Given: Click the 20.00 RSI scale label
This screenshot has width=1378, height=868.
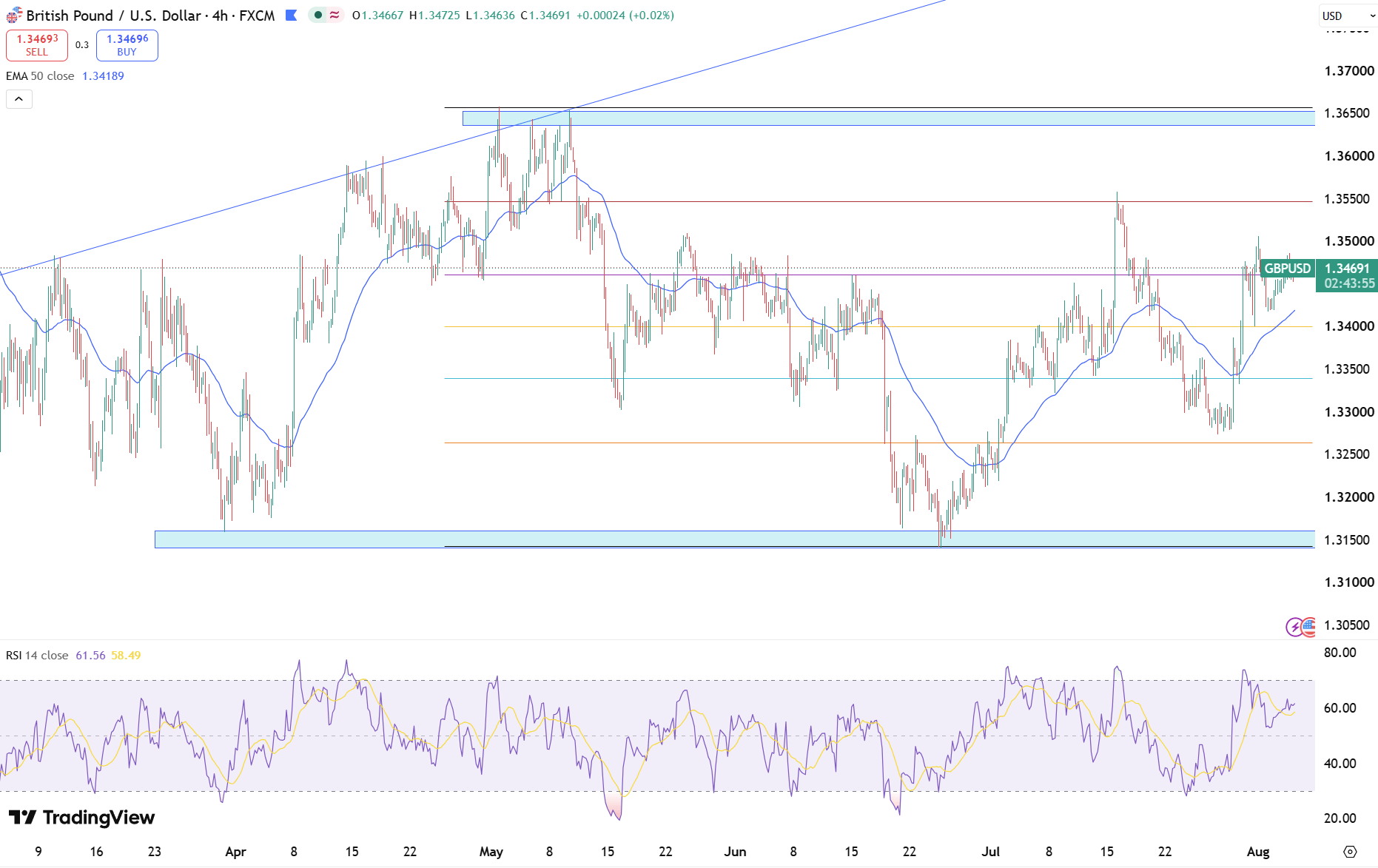Looking at the screenshot, I should (x=1340, y=818).
